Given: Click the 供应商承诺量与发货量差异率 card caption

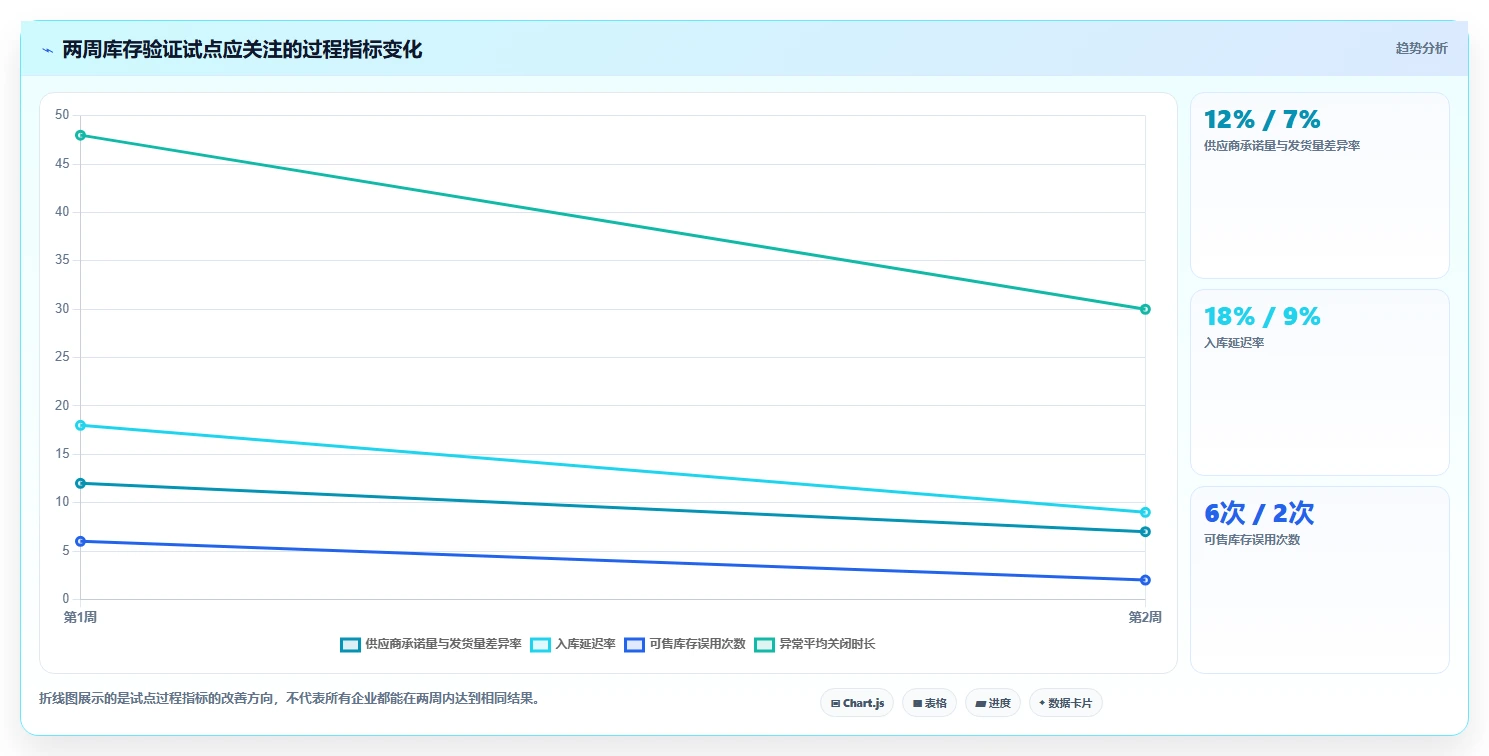Looking at the screenshot, I should pyautogui.click(x=1282, y=146).
